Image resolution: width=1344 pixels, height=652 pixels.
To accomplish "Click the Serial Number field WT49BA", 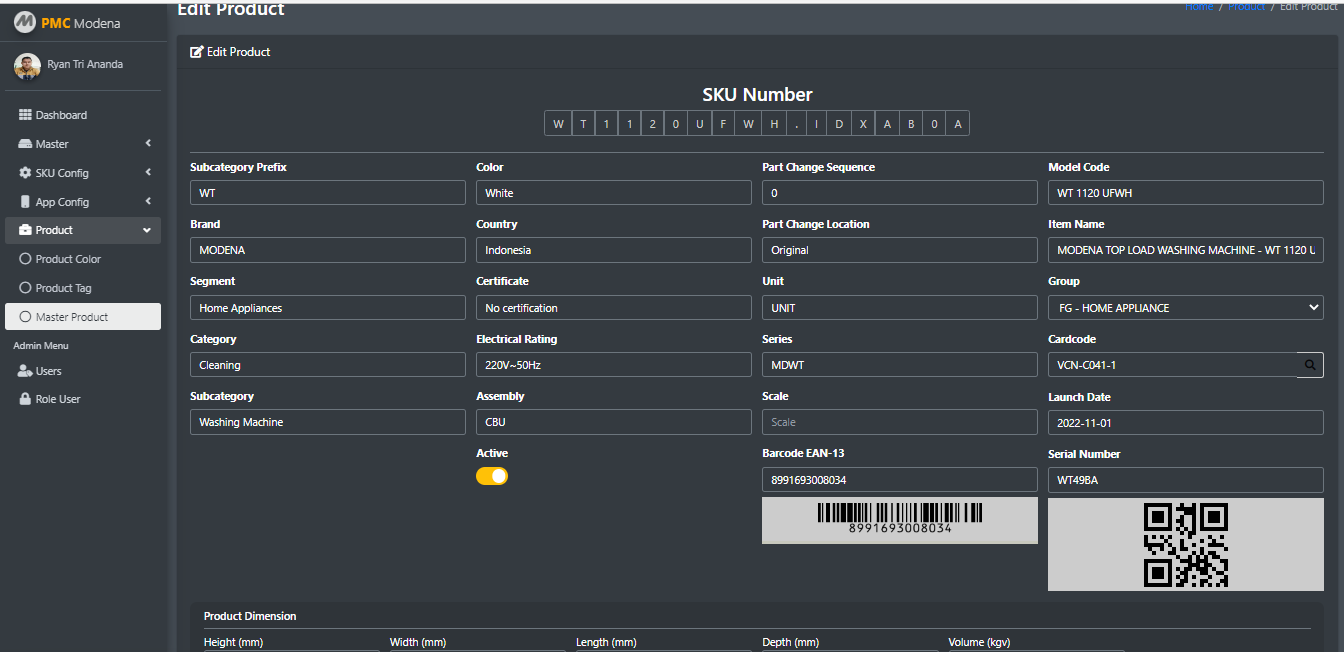I will coord(1186,480).
